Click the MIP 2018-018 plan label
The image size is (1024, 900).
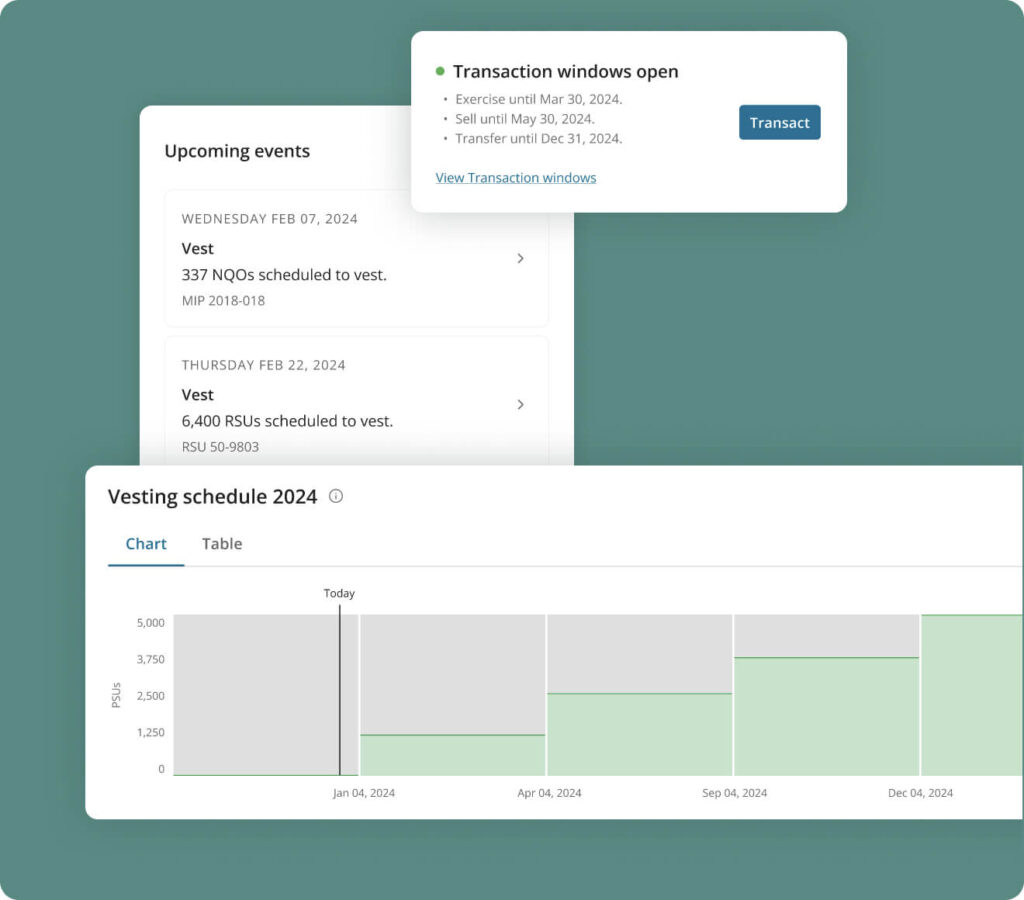click(x=223, y=300)
